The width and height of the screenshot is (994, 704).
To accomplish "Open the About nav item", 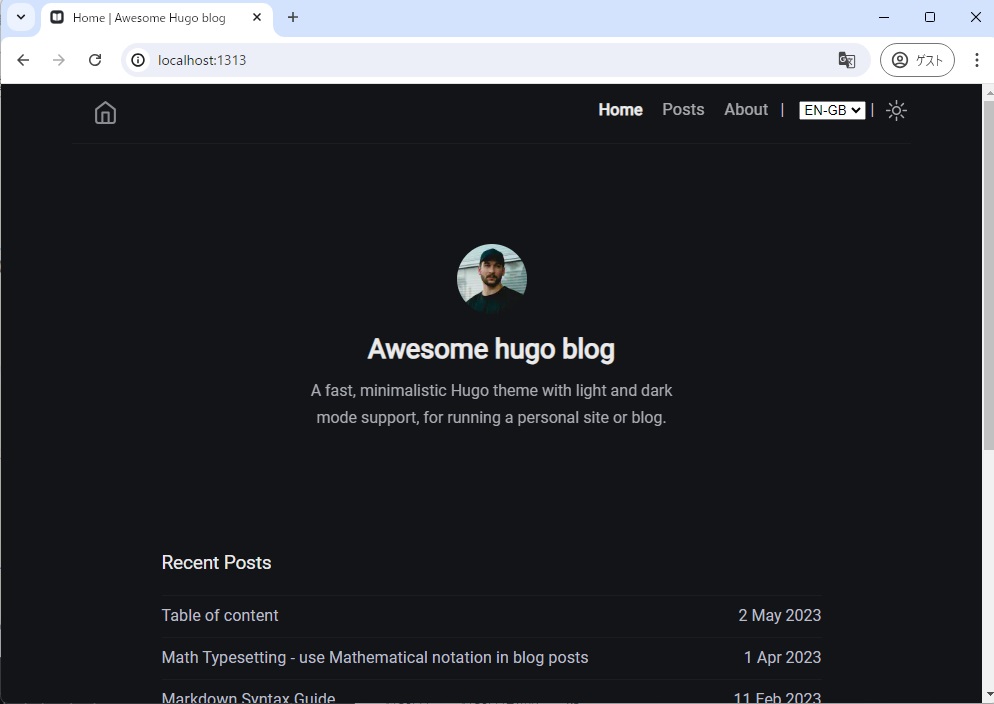I will pyautogui.click(x=746, y=110).
